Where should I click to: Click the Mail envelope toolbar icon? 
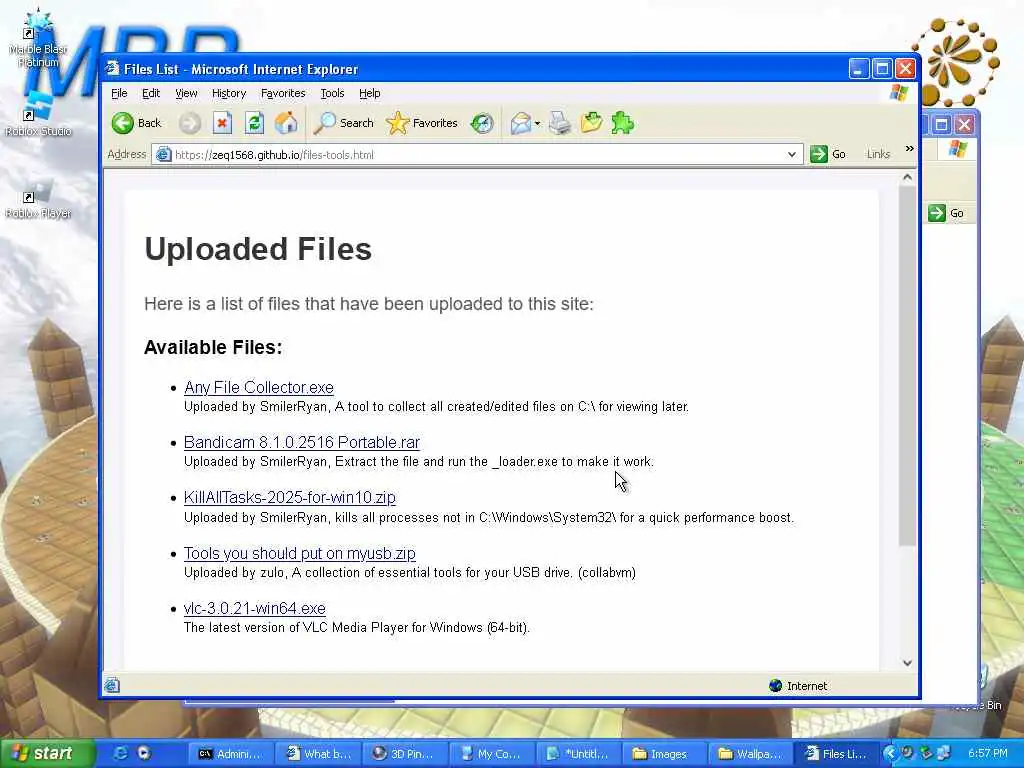coord(520,123)
